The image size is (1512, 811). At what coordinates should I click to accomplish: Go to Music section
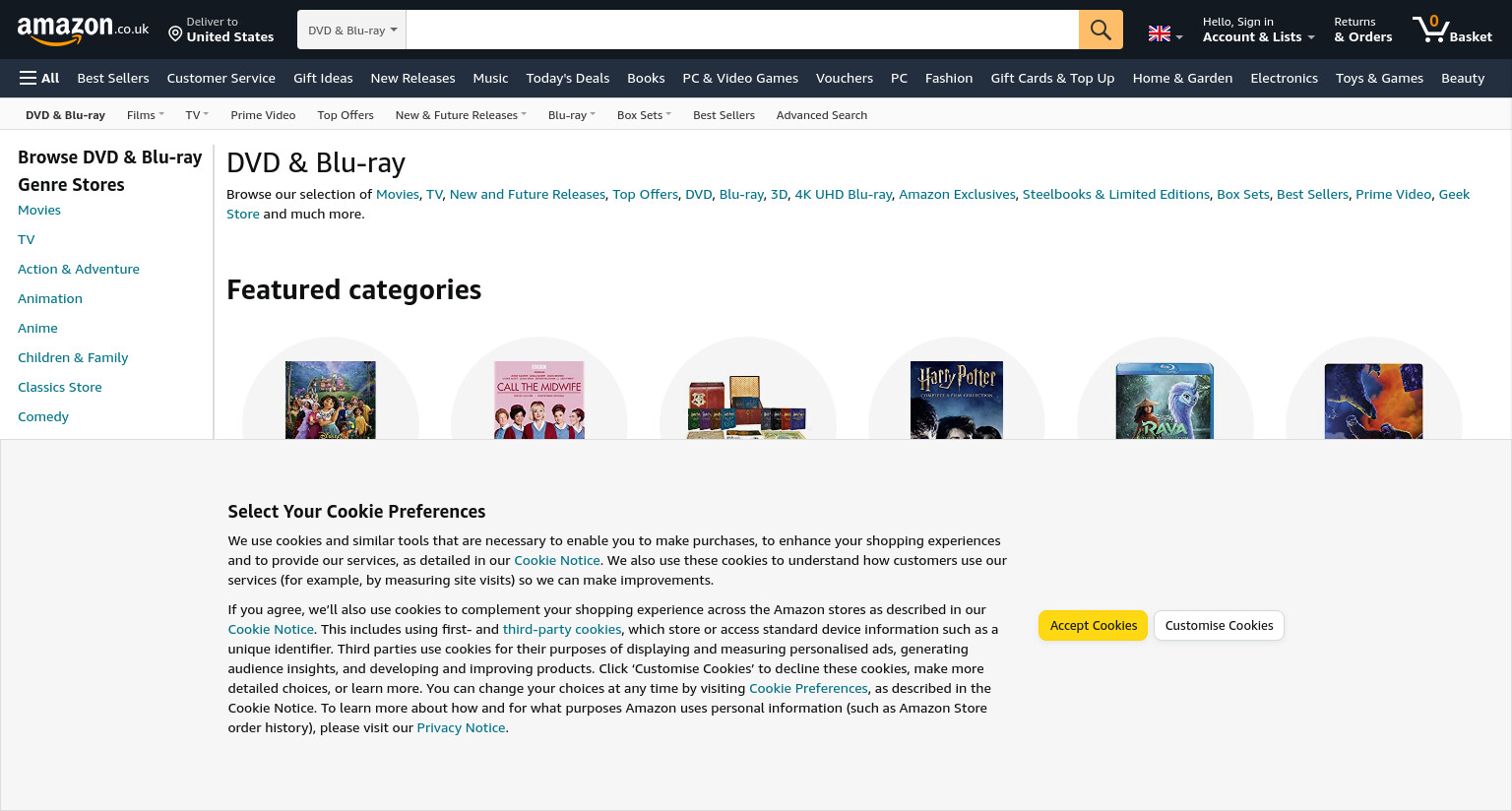click(490, 78)
